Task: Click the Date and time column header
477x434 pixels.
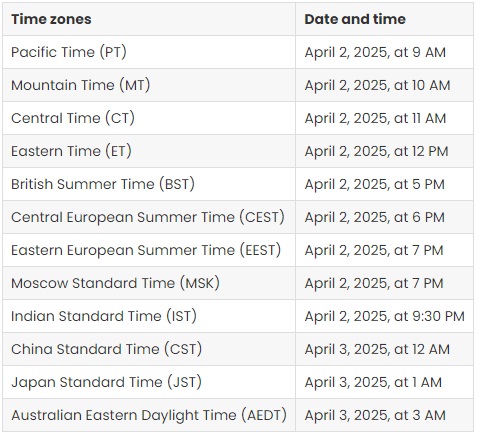Action: tap(384, 19)
